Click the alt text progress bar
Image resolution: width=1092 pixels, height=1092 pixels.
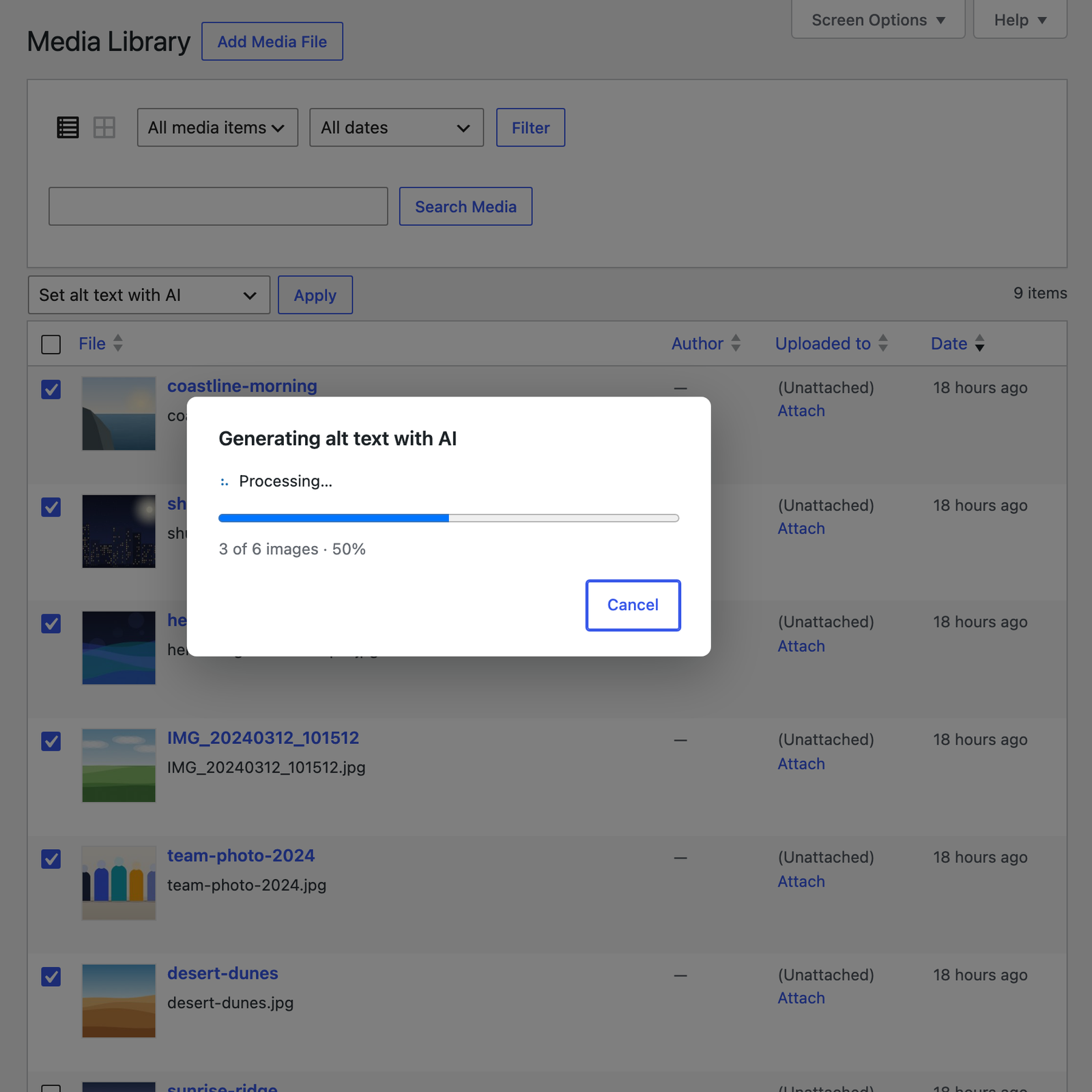click(449, 519)
